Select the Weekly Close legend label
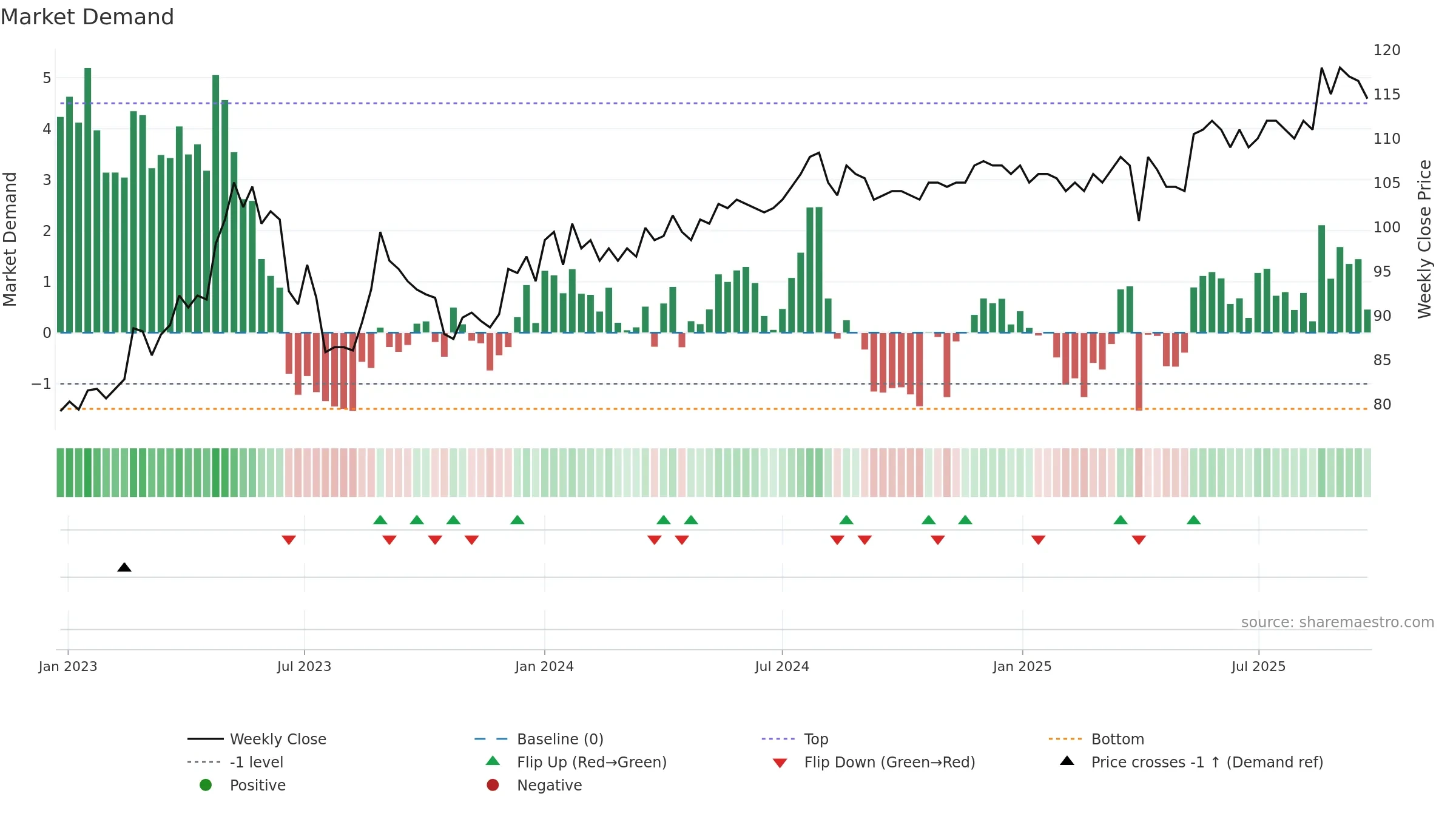The width and height of the screenshot is (1456, 819). (278, 739)
